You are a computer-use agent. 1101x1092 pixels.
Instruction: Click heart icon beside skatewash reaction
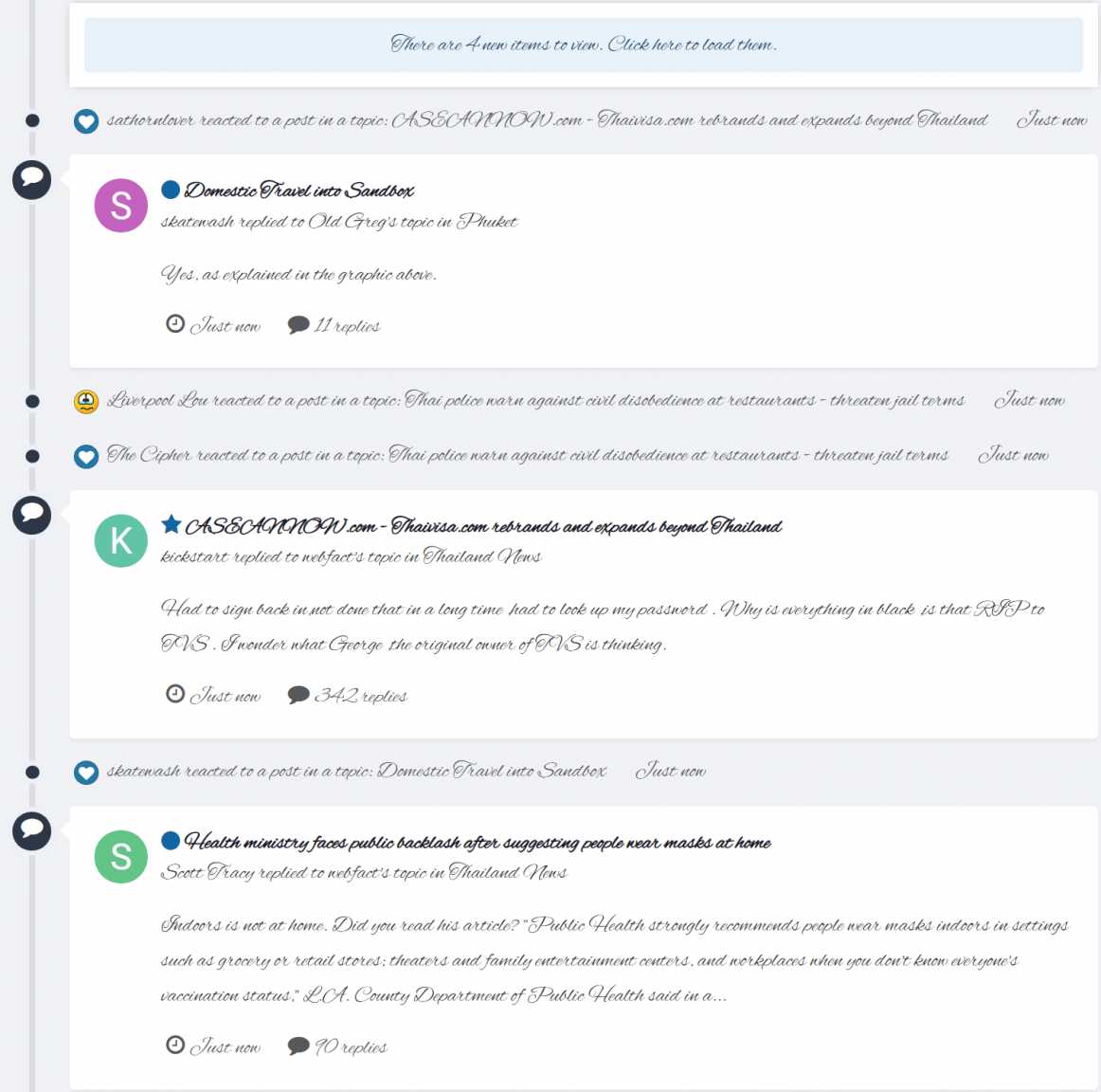(x=86, y=773)
